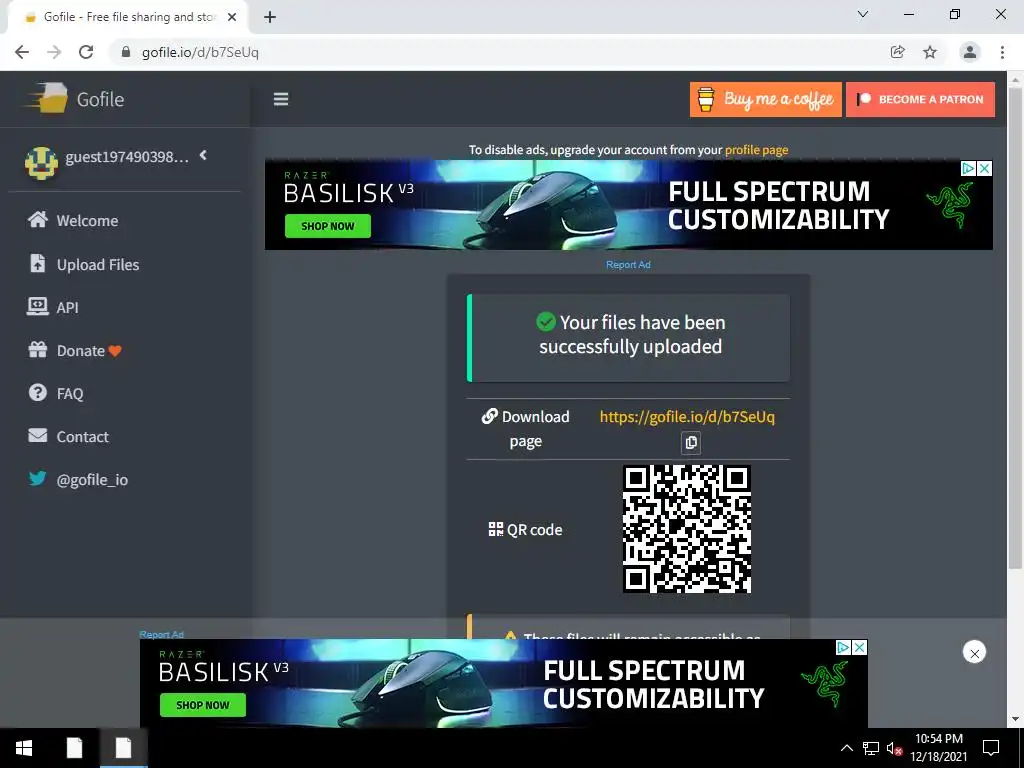Open the Chrome three-dot menu

coord(1002,52)
